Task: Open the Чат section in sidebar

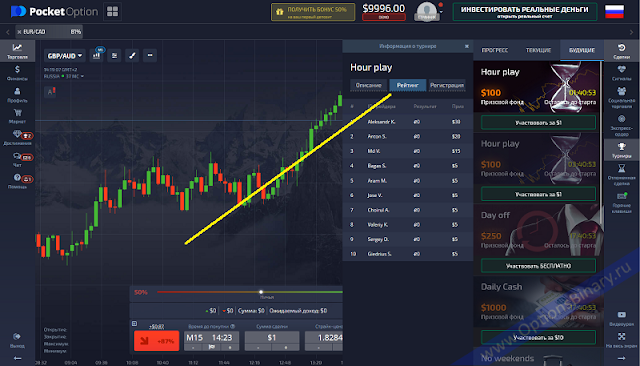Action: [x=17, y=160]
